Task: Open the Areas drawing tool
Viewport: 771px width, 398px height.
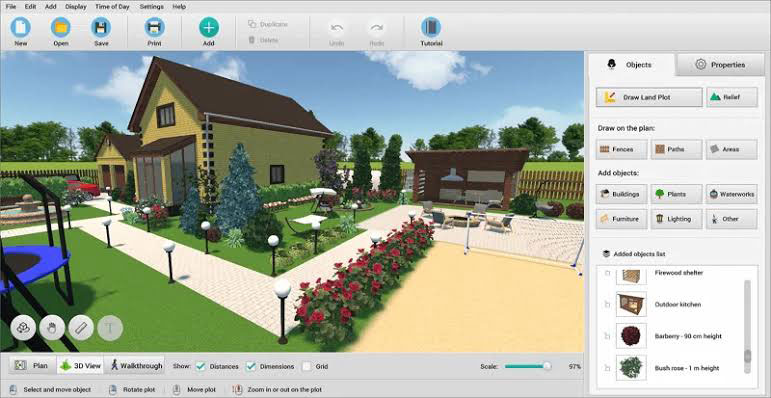Action: coord(732,149)
